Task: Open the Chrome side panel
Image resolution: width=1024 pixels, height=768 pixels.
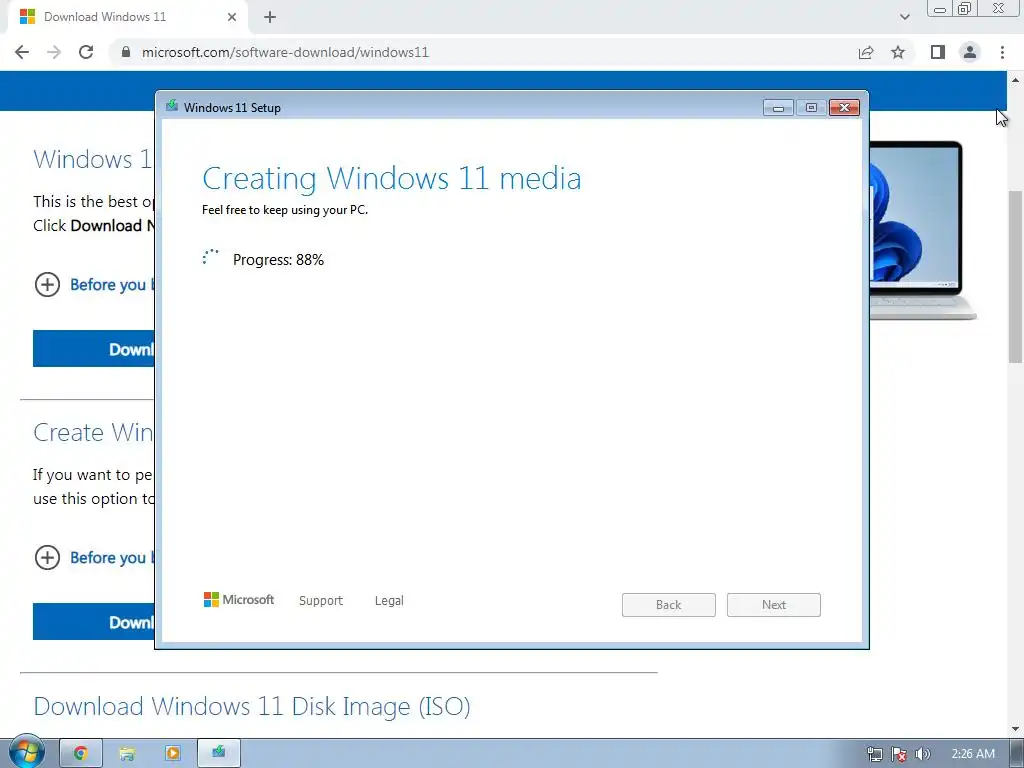Action: pyautogui.click(x=938, y=52)
